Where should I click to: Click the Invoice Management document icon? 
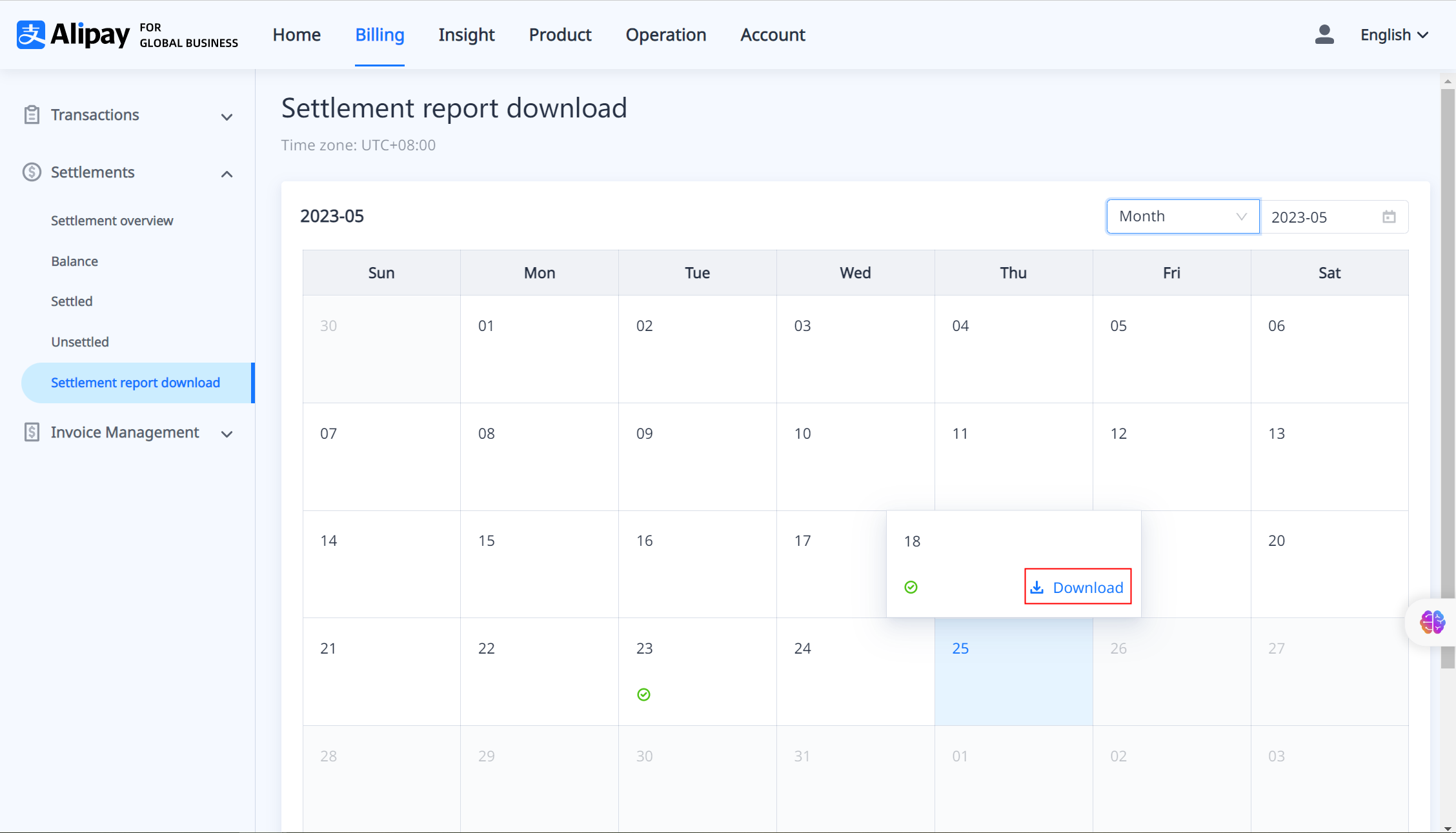click(32, 432)
